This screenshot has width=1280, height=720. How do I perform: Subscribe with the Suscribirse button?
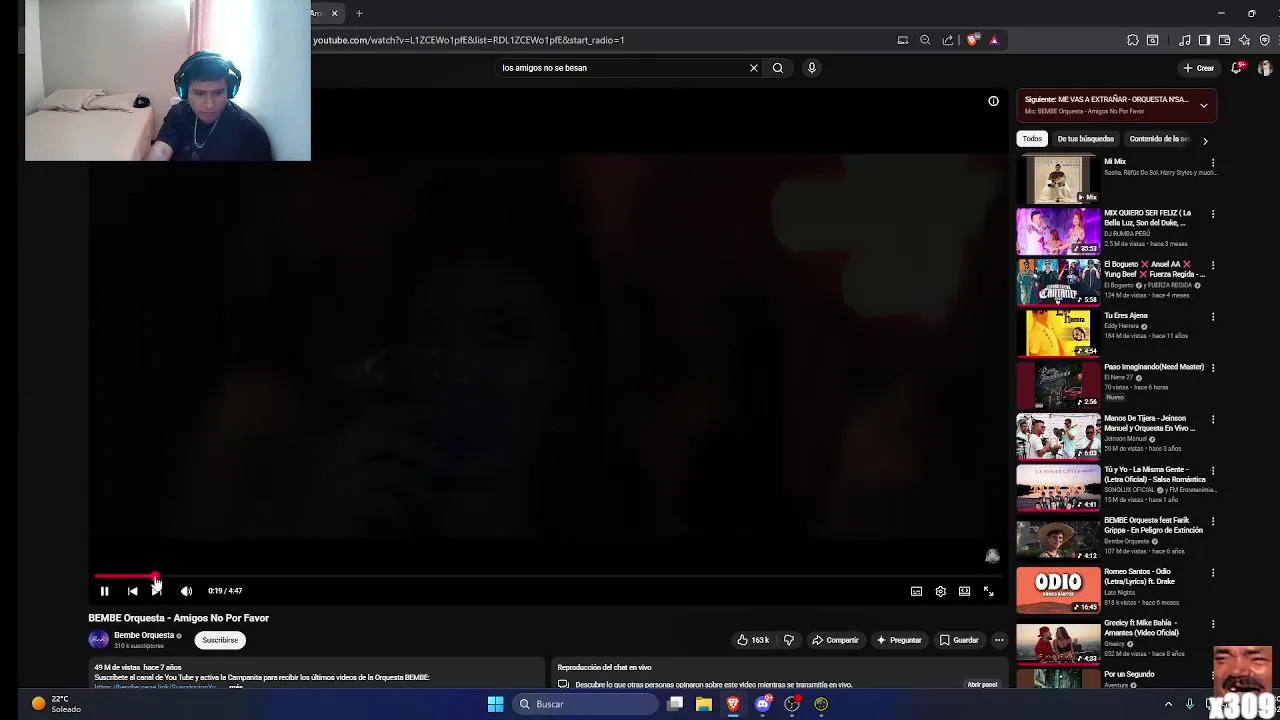click(220, 640)
